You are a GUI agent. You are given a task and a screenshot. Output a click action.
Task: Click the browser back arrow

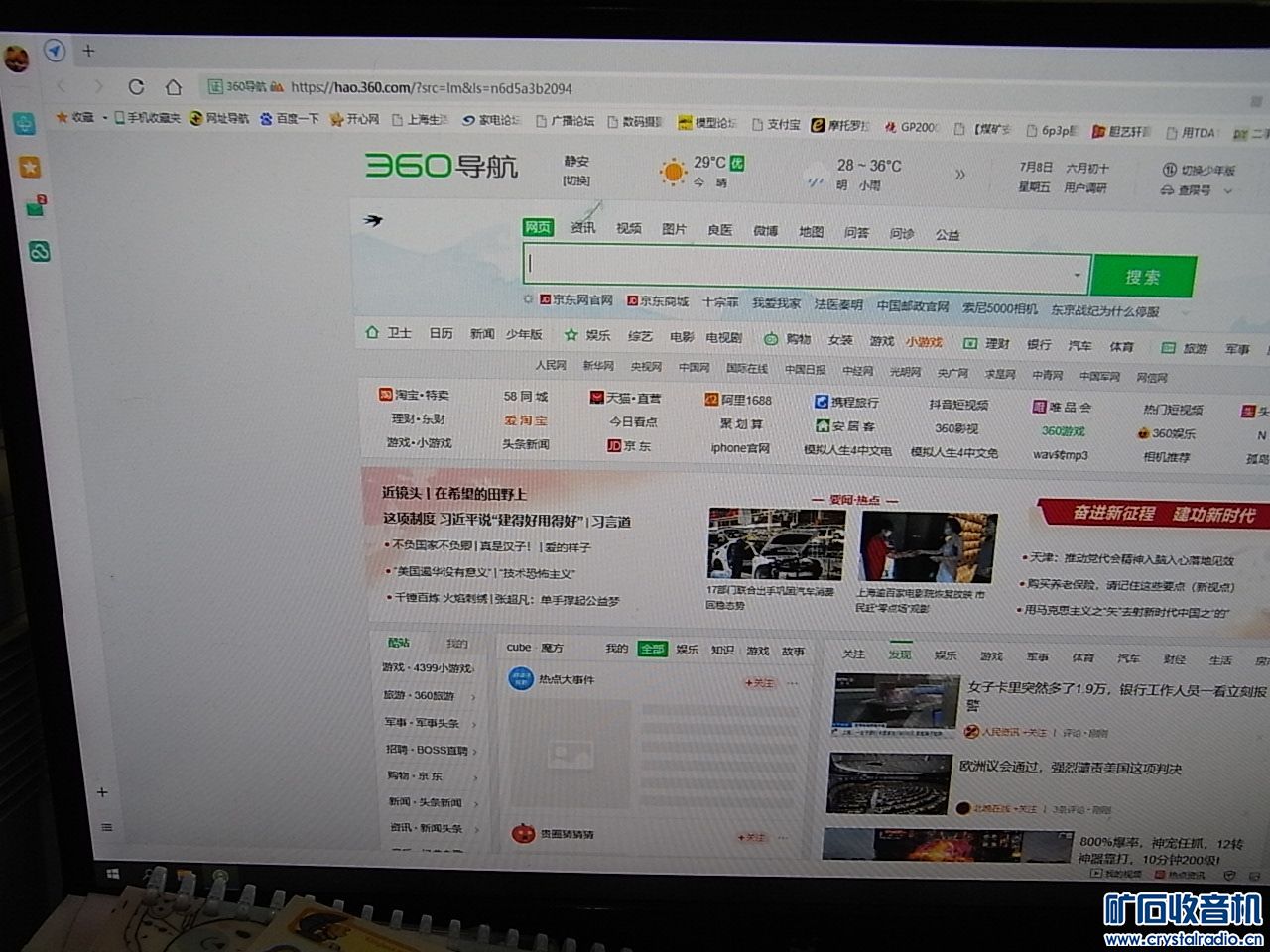coord(63,86)
